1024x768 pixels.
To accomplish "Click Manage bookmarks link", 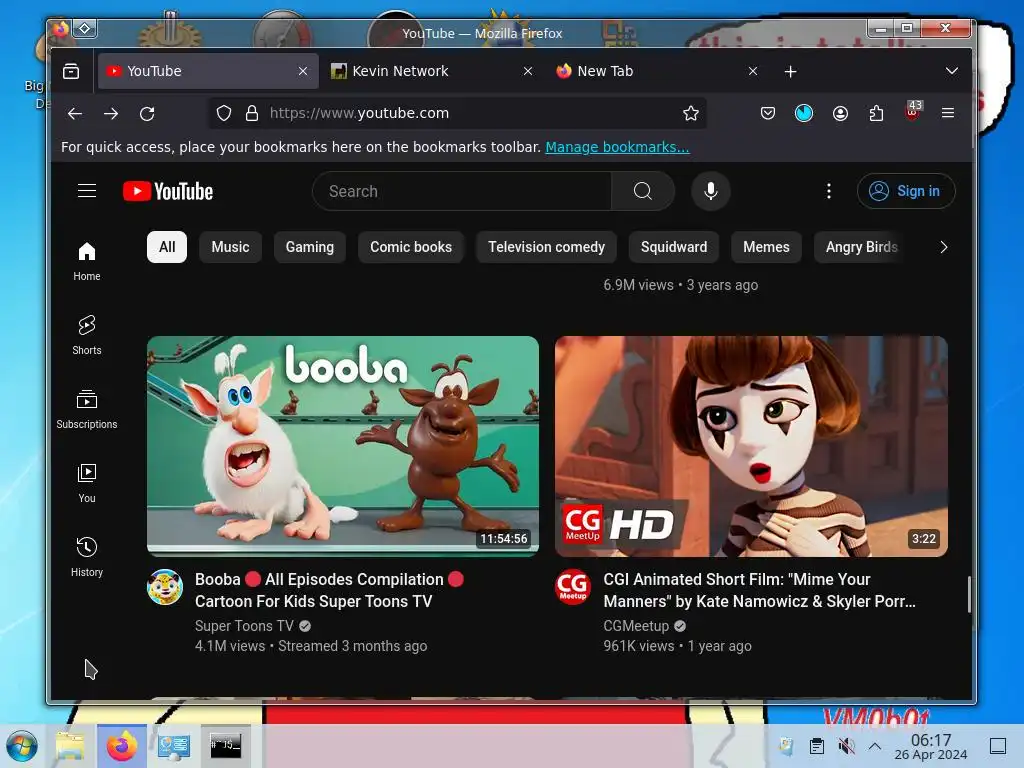I will (617, 147).
